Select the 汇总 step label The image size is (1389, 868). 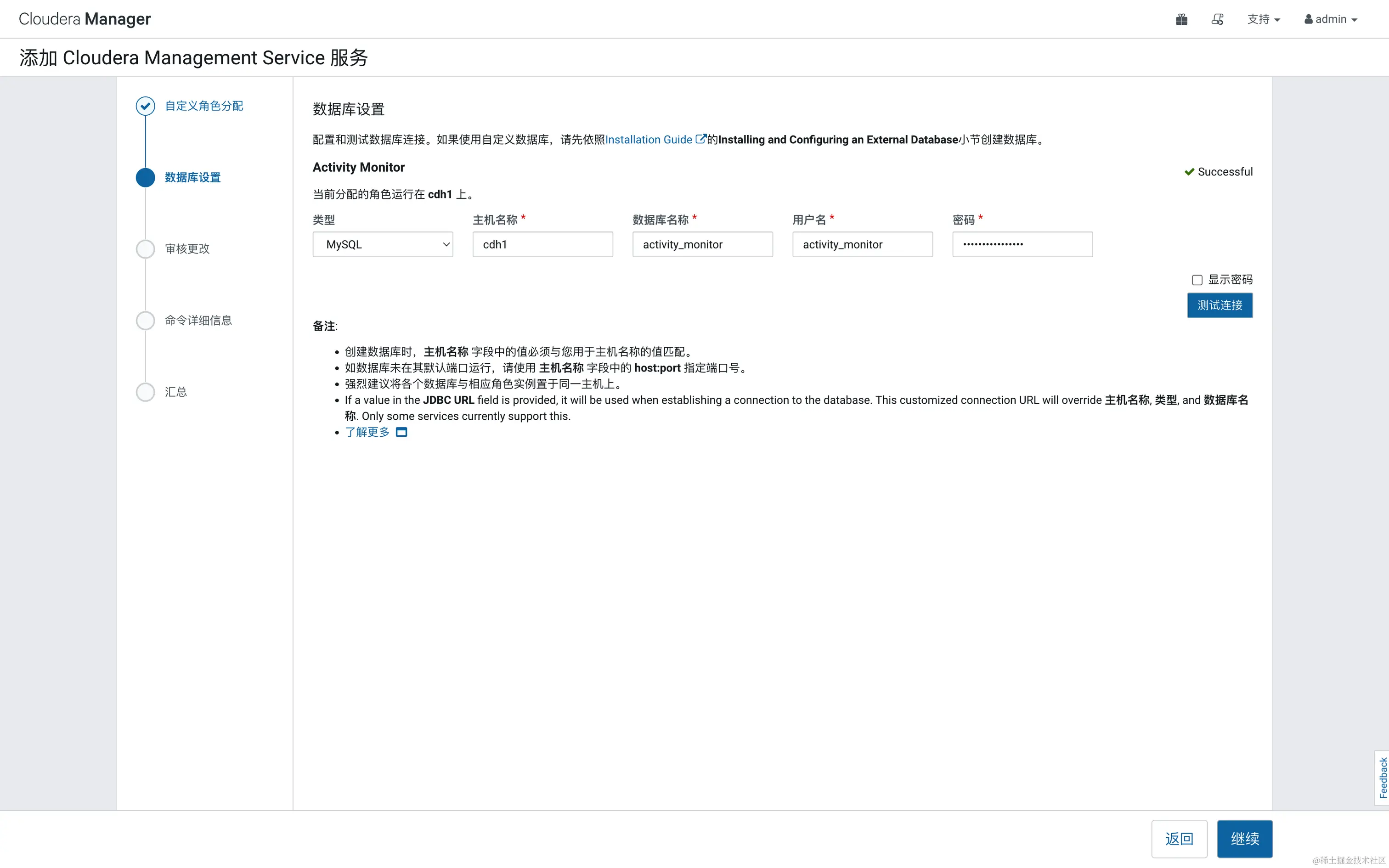175,392
